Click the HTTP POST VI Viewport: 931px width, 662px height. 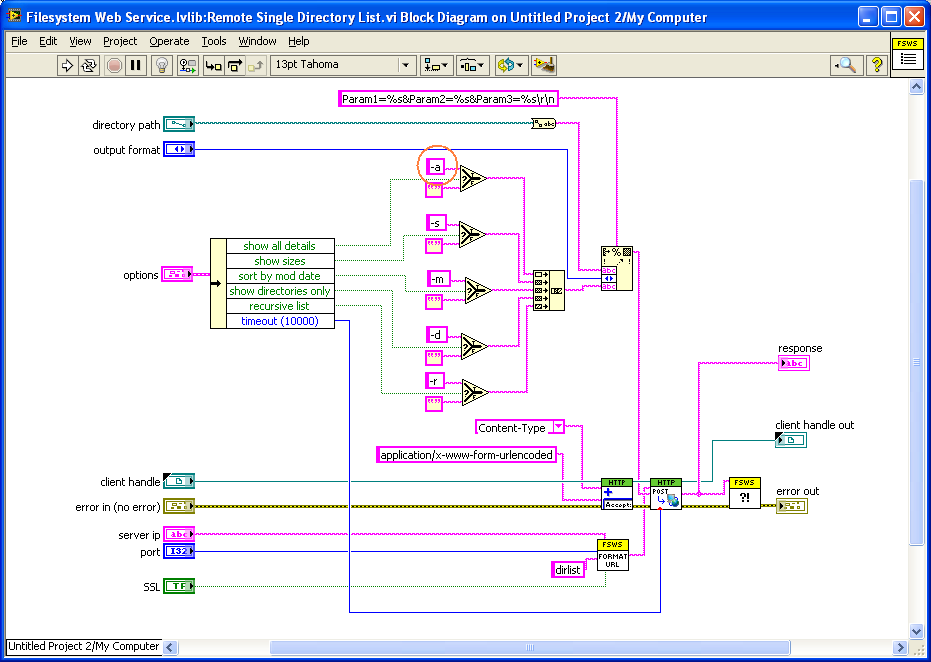666,494
